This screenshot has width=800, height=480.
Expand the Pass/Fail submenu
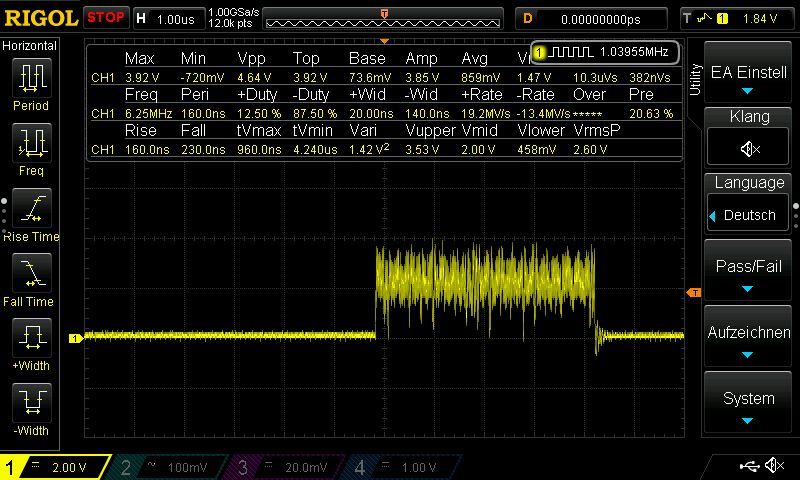[748, 273]
